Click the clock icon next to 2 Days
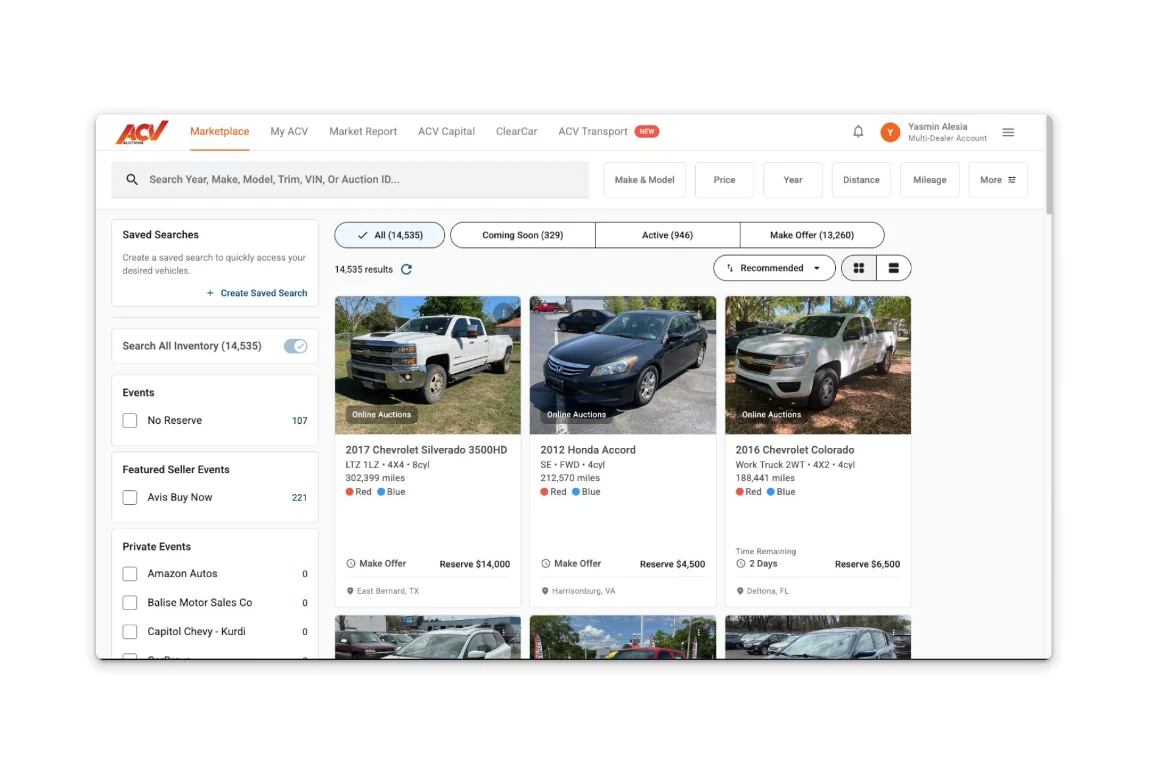 741,563
